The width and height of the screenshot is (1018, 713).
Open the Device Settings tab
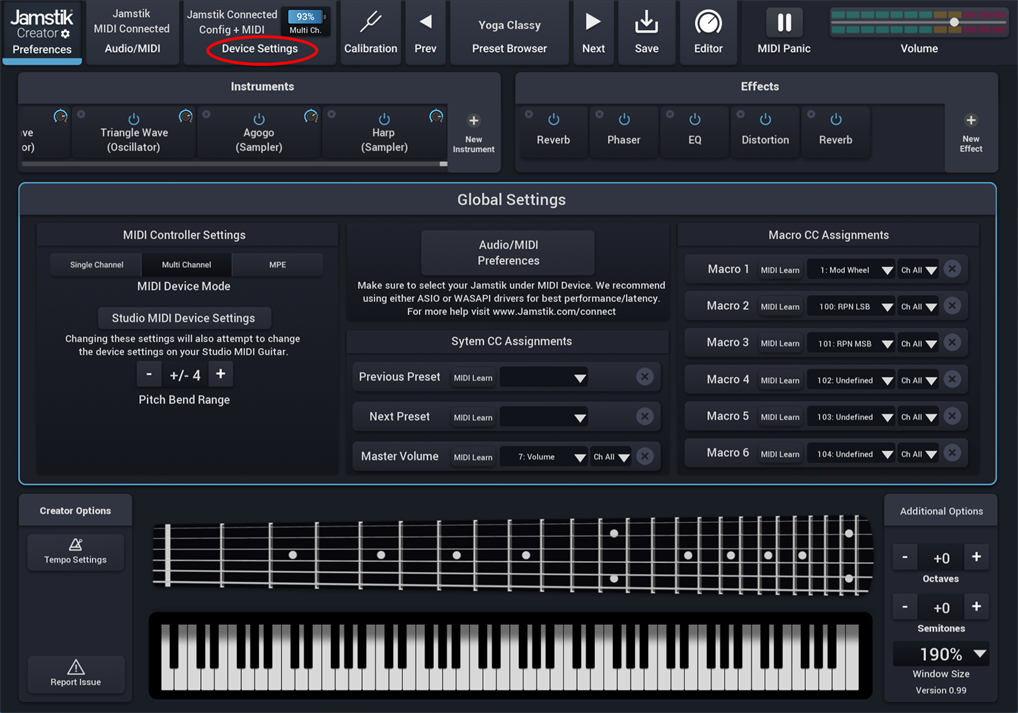pyautogui.click(x=259, y=48)
